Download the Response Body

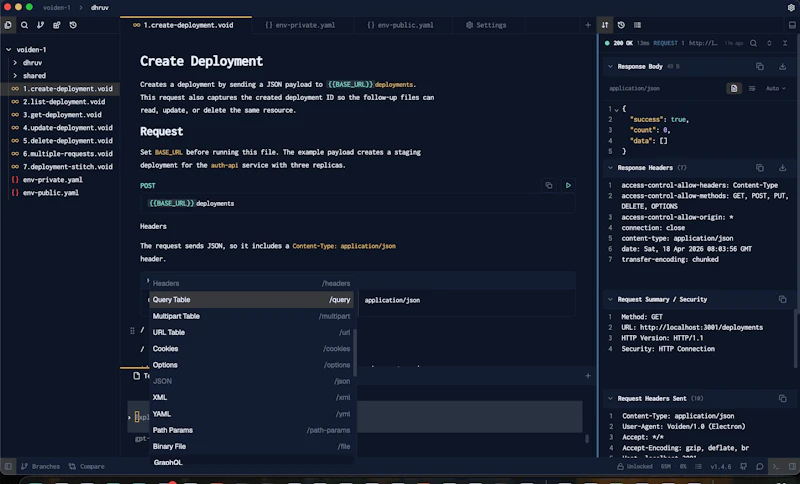[x=782, y=66]
